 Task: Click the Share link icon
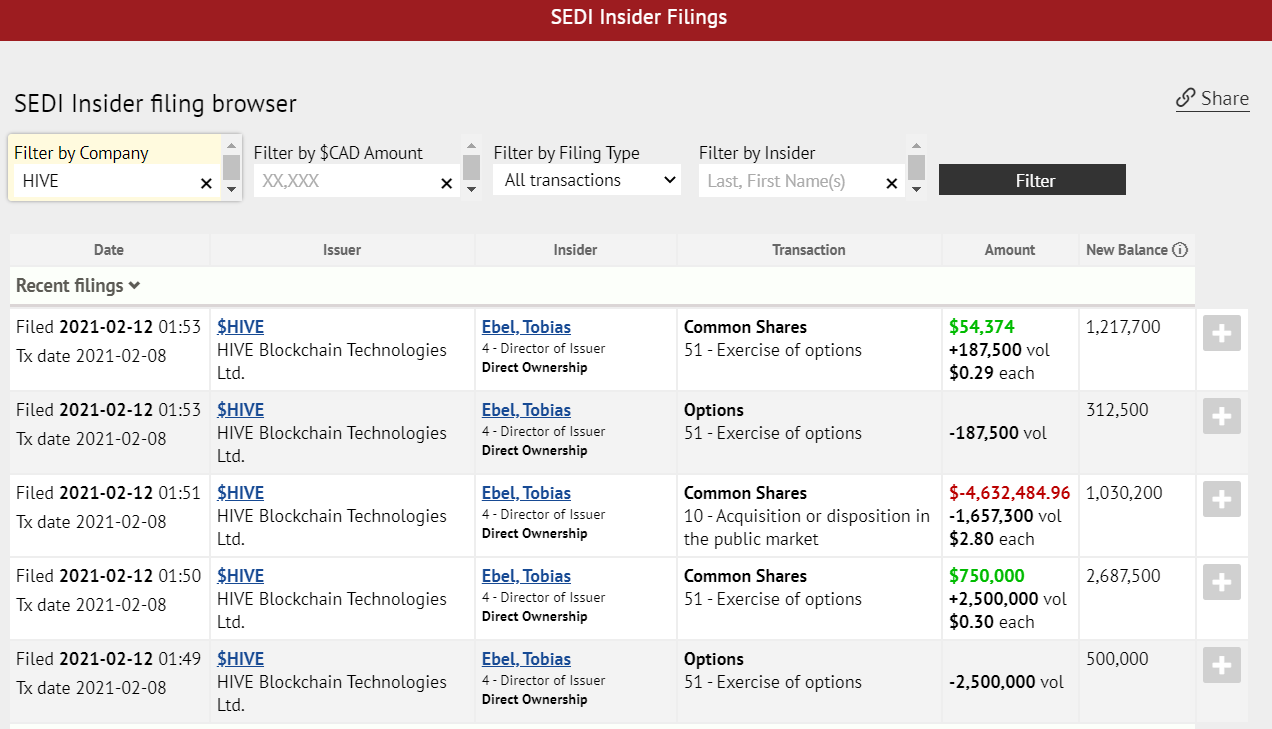(x=1186, y=98)
